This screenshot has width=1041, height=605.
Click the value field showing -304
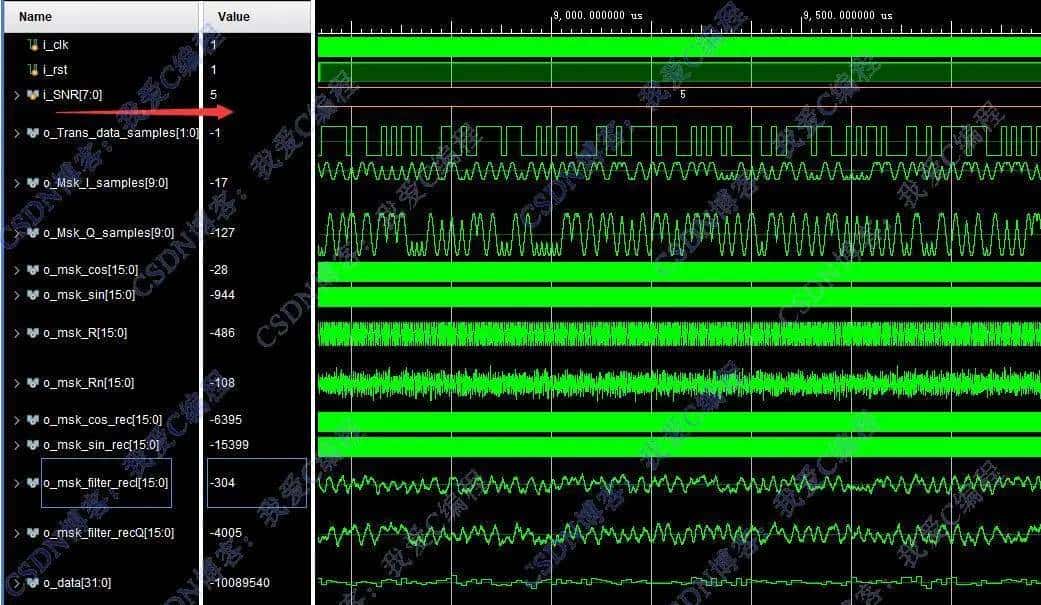pyautogui.click(x=221, y=482)
